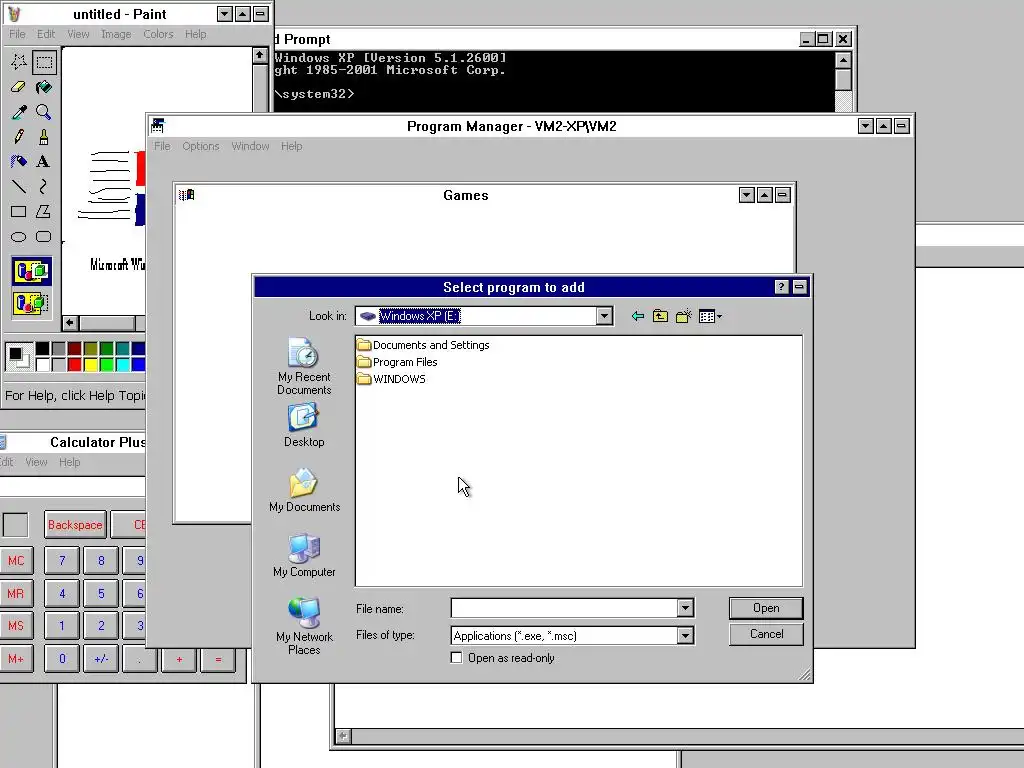
Task: Click the Open button
Action: (x=766, y=608)
